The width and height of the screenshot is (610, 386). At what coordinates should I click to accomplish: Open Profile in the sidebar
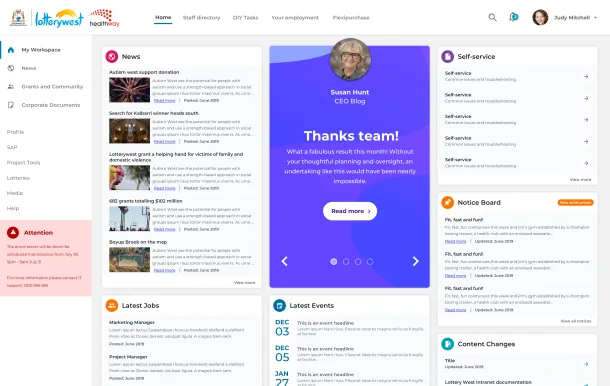point(16,132)
